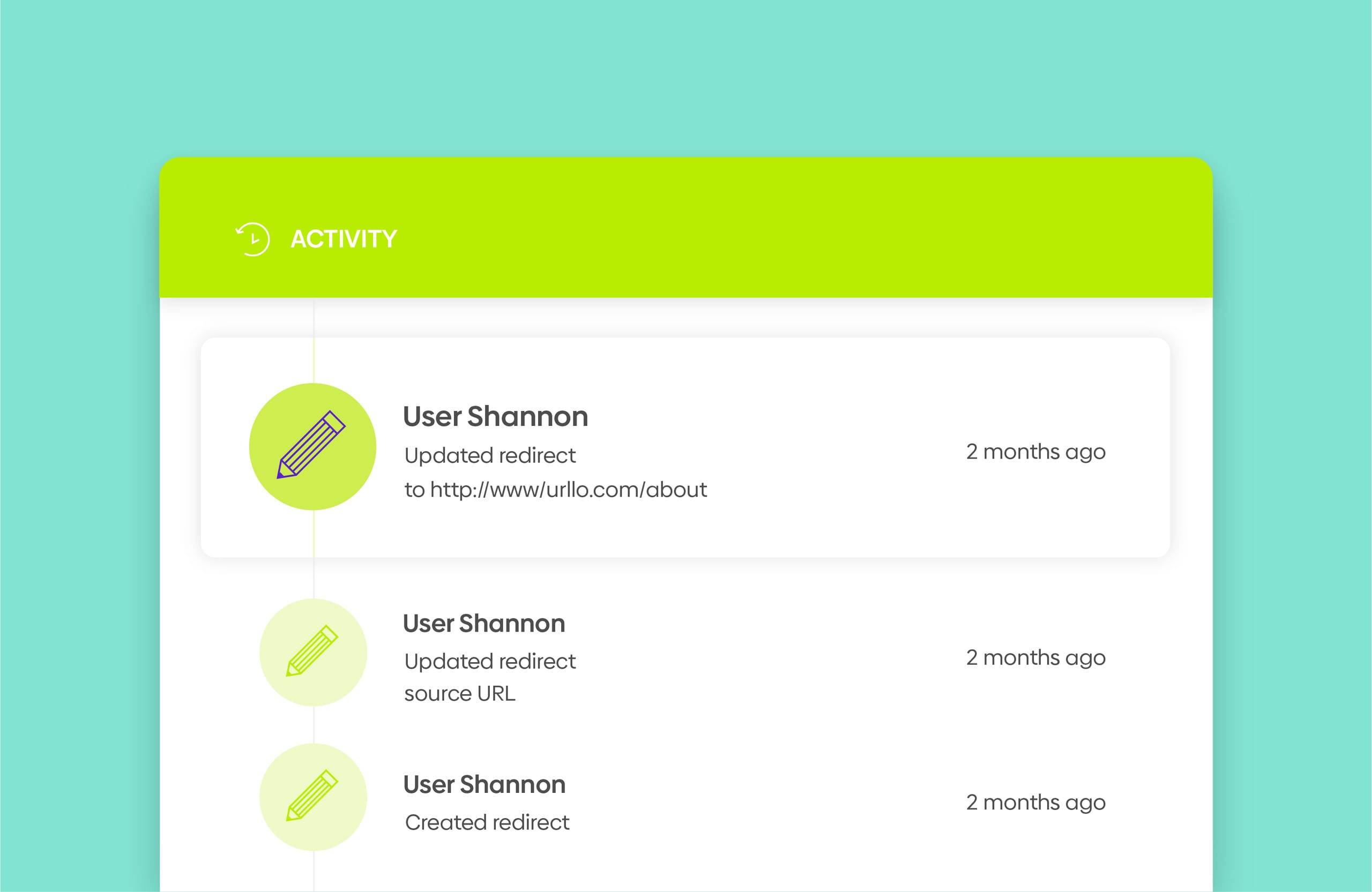Open the urllo.com/about redirect link
The height and width of the screenshot is (892, 1372).
click(x=568, y=490)
